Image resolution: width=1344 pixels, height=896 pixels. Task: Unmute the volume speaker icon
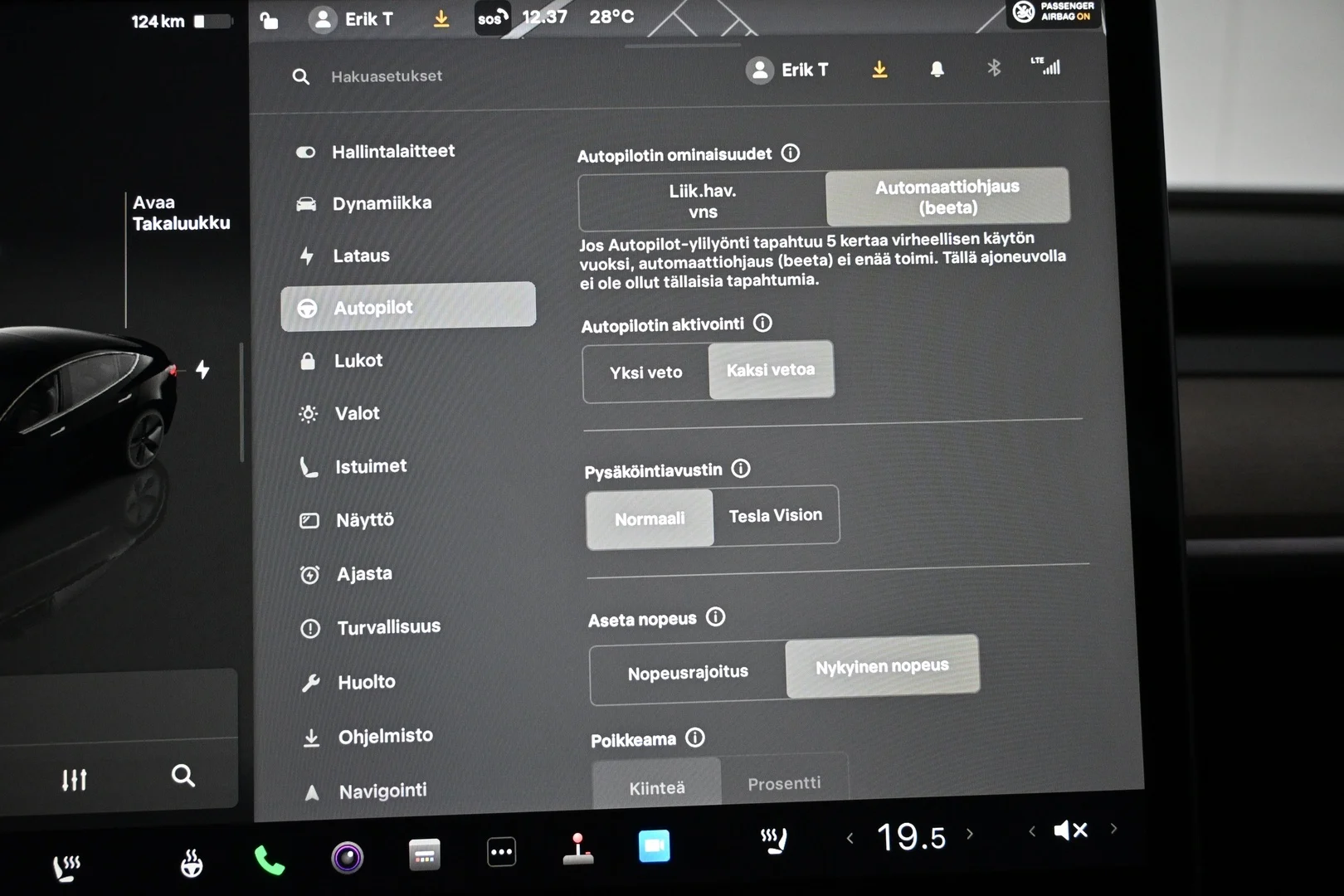(1070, 830)
